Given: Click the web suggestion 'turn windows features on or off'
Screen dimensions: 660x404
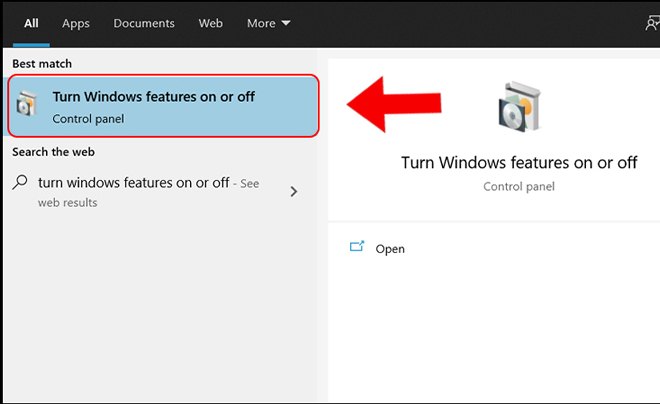Looking at the screenshot, I should 133,183.
